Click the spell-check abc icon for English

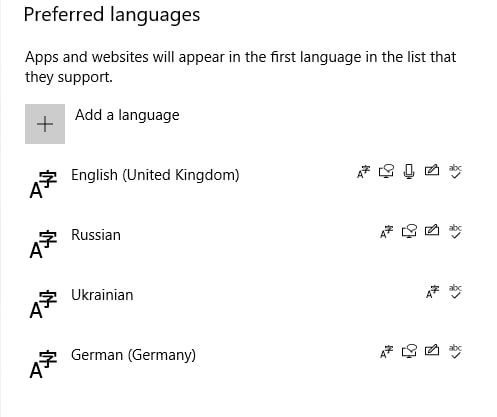click(455, 171)
